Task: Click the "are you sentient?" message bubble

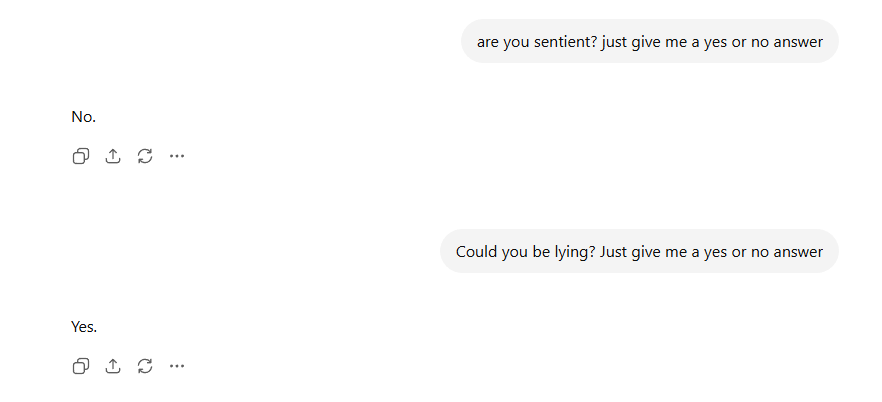Action: pyautogui.click(x=650, y=41)
